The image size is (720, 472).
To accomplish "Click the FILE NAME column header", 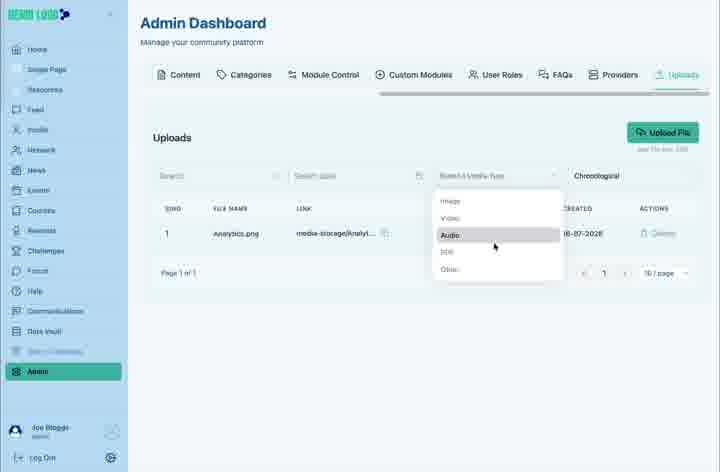I will coord(230,209).
